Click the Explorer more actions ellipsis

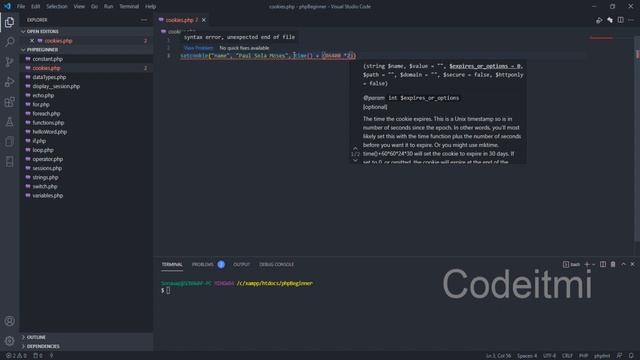click(x=144, y=20)
